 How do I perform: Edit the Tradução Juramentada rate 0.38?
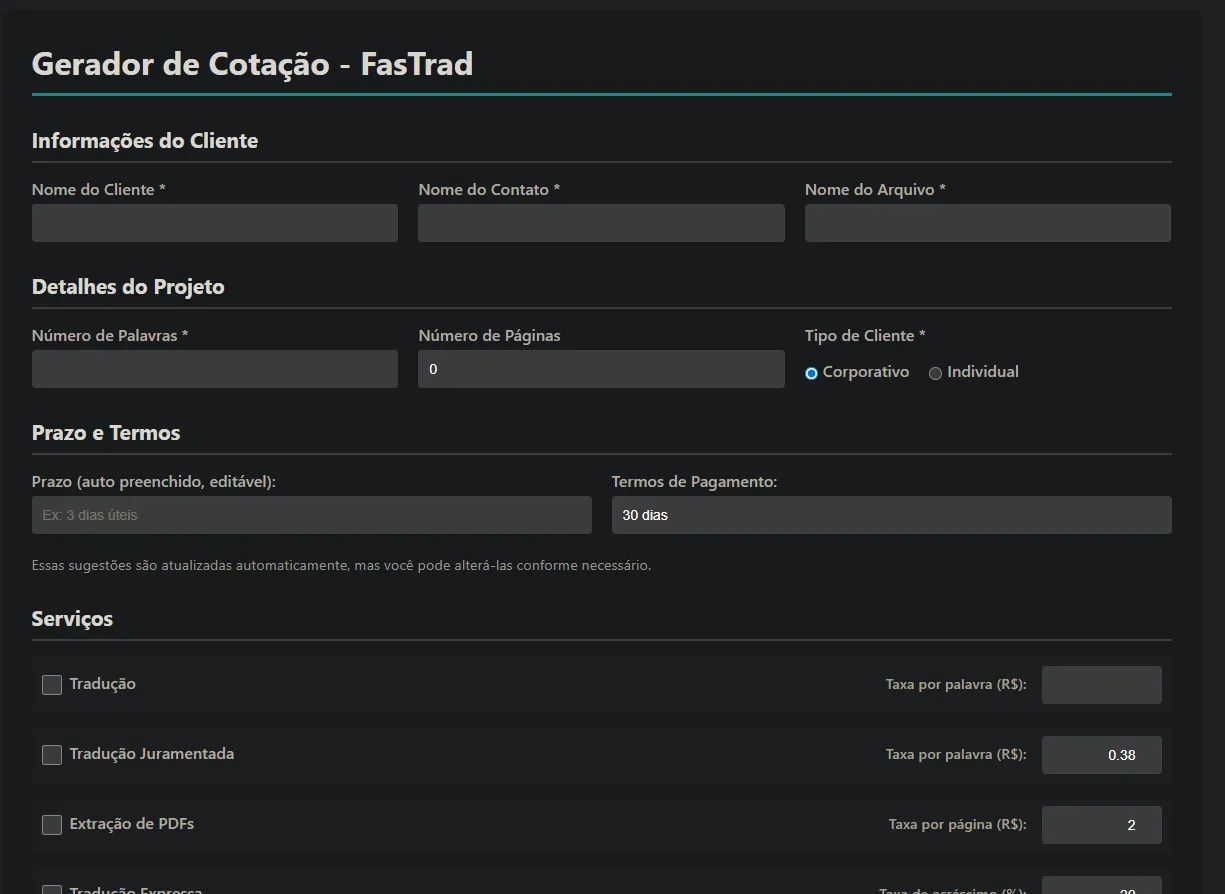pyautogui.click(x=1102, y=755)
